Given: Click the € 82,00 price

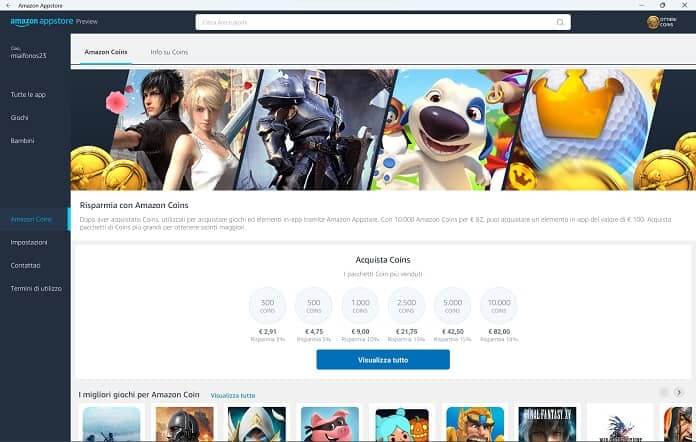Looking at the screenshot, I should 499,332.
